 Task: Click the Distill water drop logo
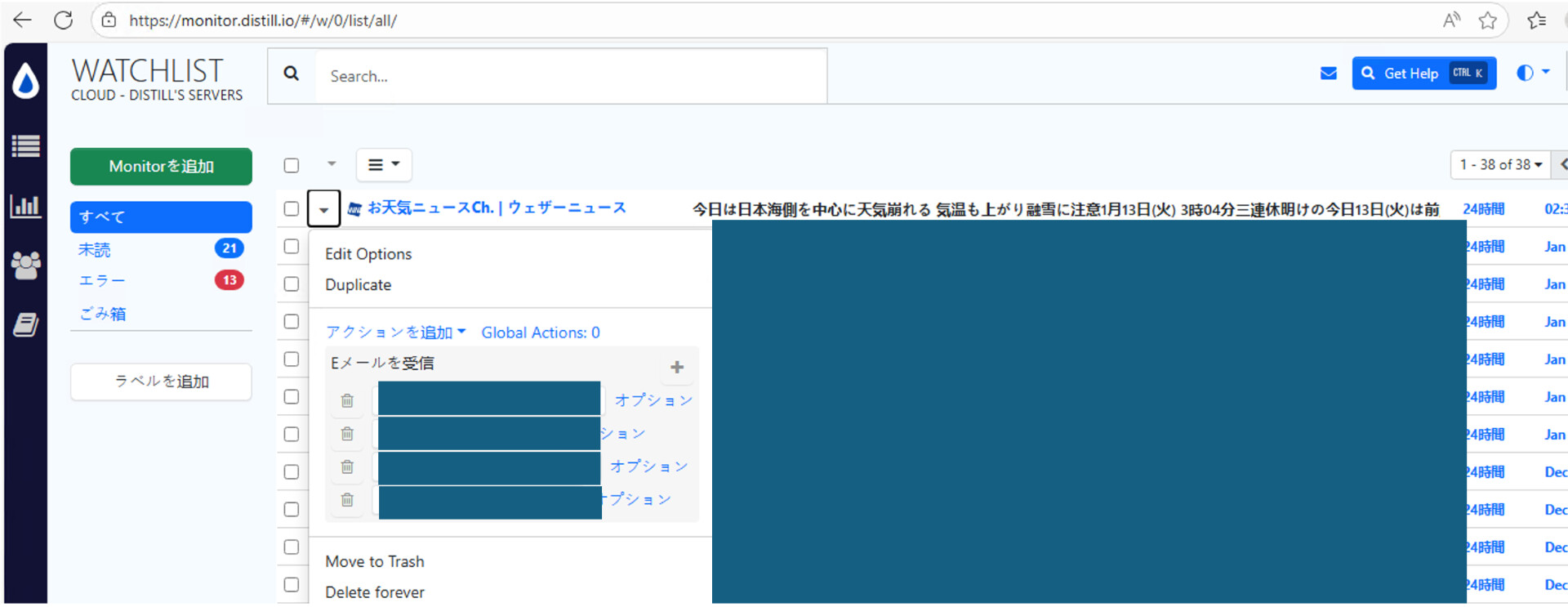click(25, 82)
